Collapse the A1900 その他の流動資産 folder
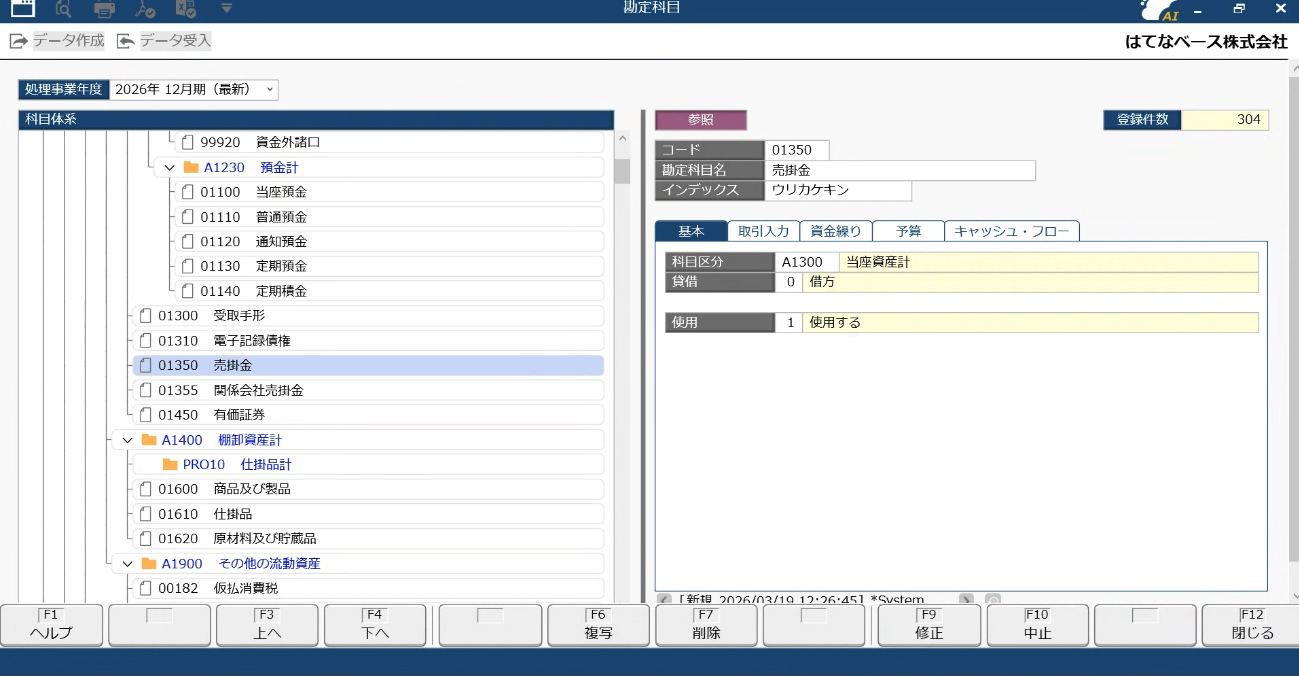 click(127, 564)
